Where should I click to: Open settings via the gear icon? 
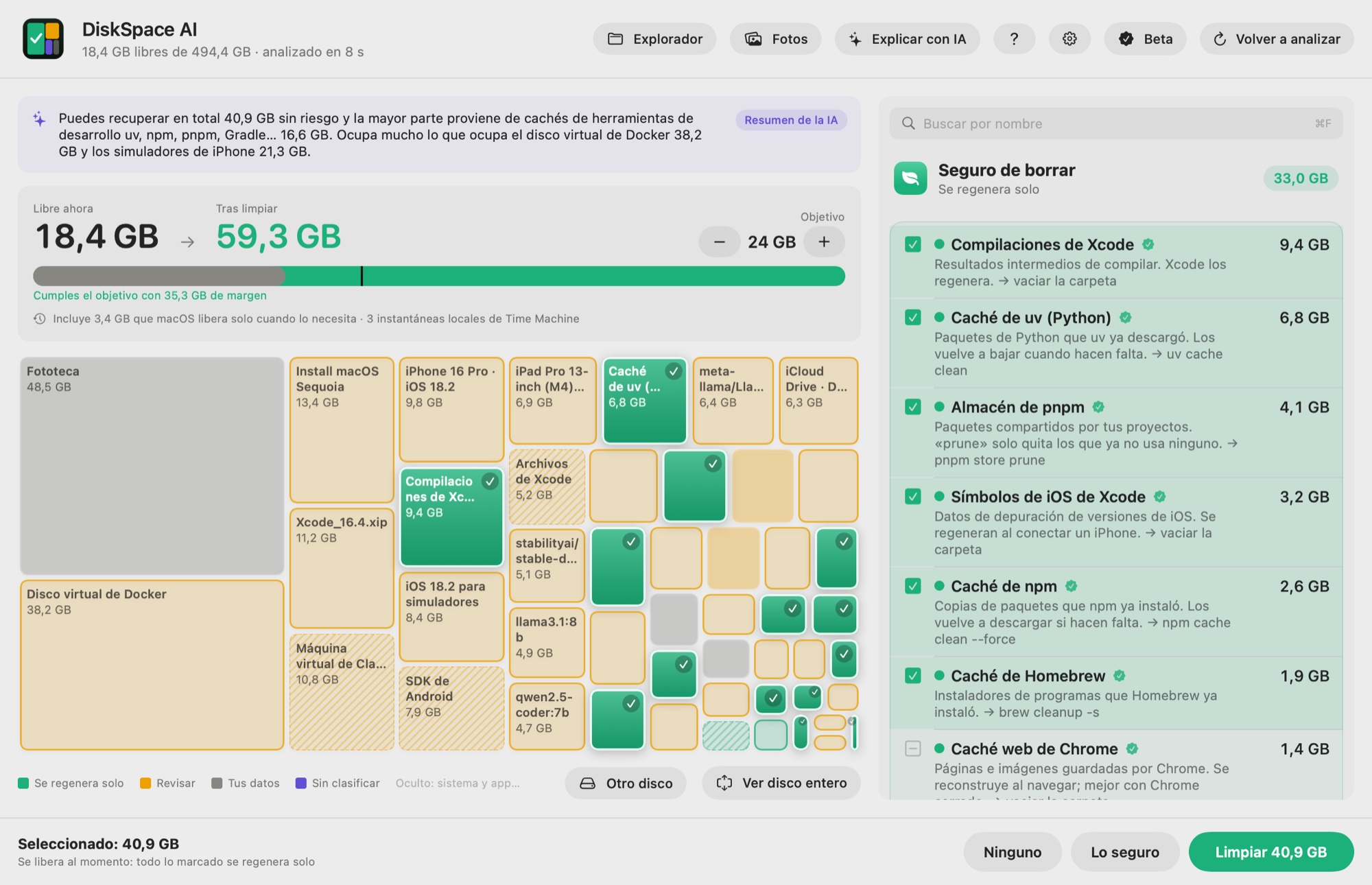[1069, 39]
